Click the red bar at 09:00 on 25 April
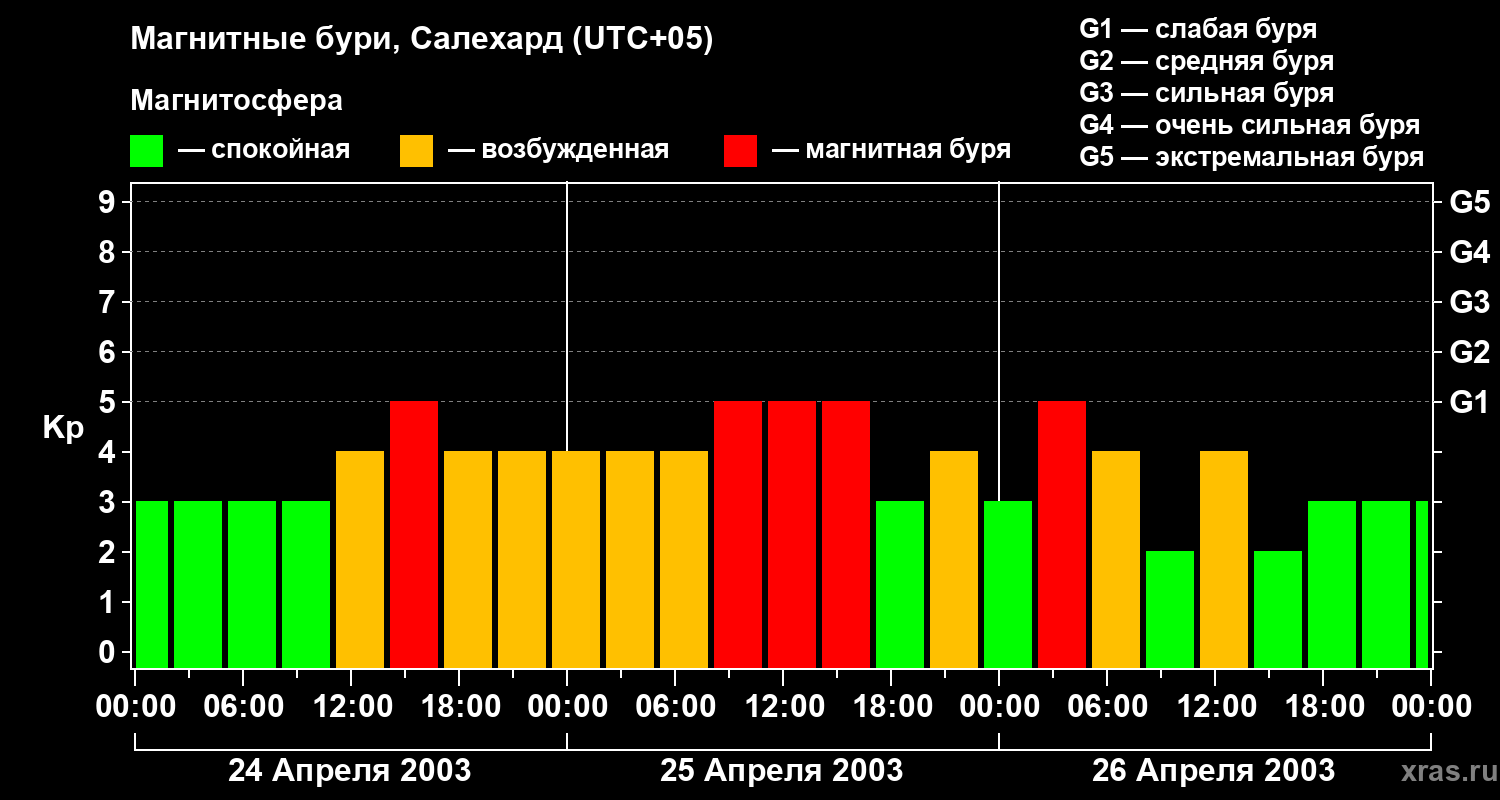The width and height of the screenshot is (1500, 800). (738, 535)
